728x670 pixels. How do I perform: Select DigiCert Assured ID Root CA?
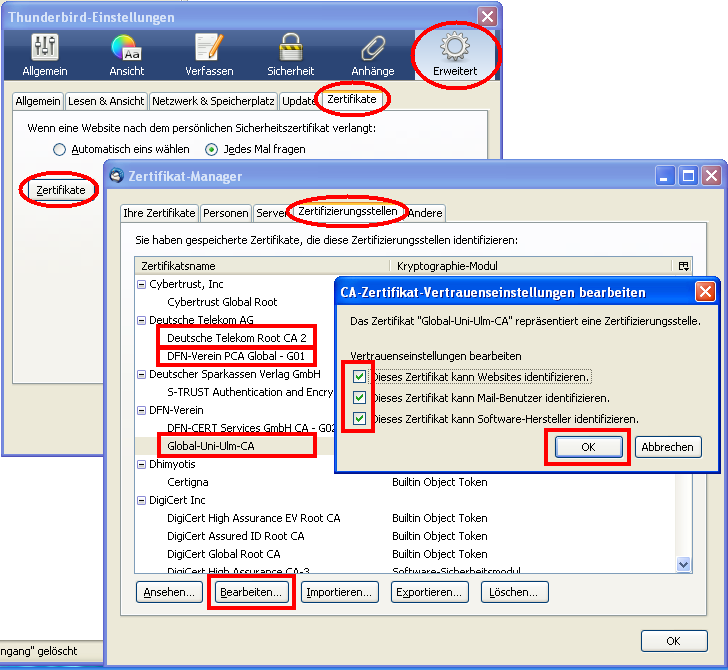(236, 536)
